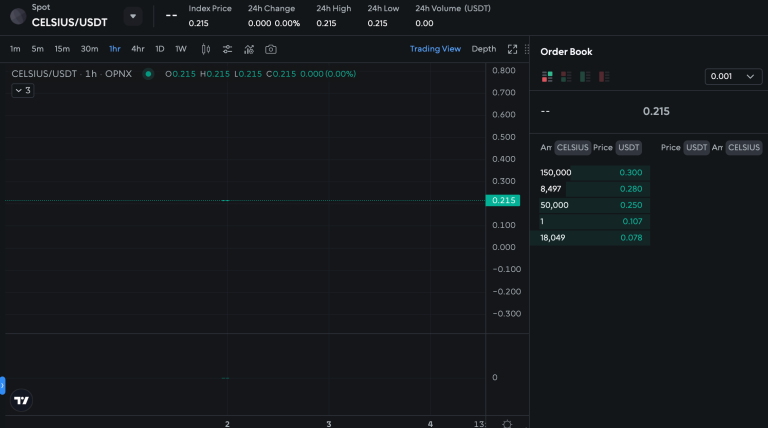Image resolution: width=768 pixels, height=428 pixels.
Task: Toggle the CELSIUS amount unit on bids side
Action: [x=572, y=147]
